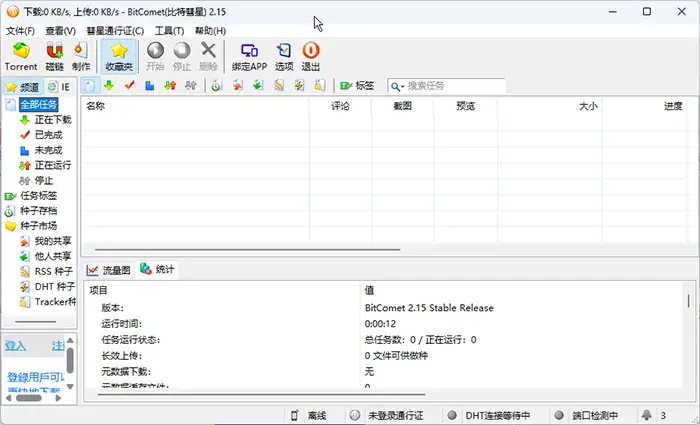Toggle the 收藏夹 favorites star button
Screen dimensions: 700x425
point(119,56)
